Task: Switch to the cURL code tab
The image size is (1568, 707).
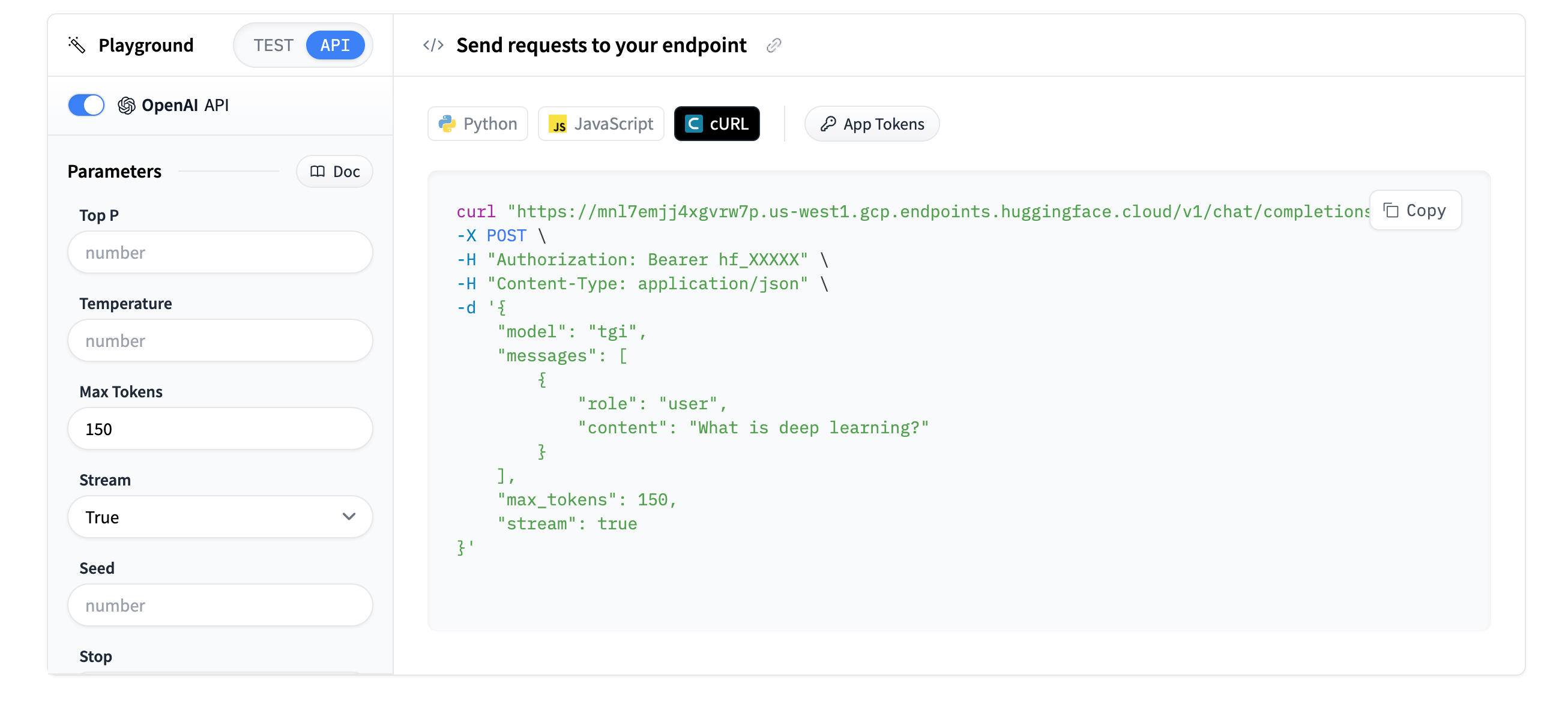Action: point(716,124)
